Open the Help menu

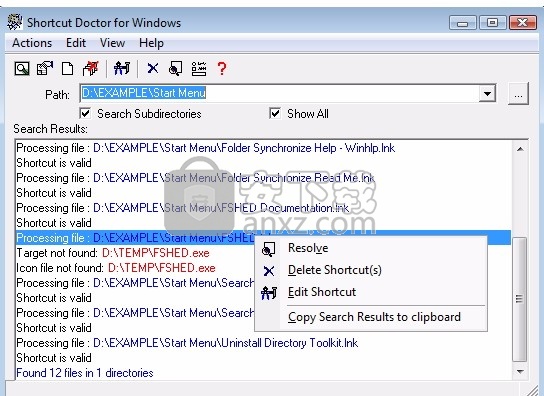point(151,43)
